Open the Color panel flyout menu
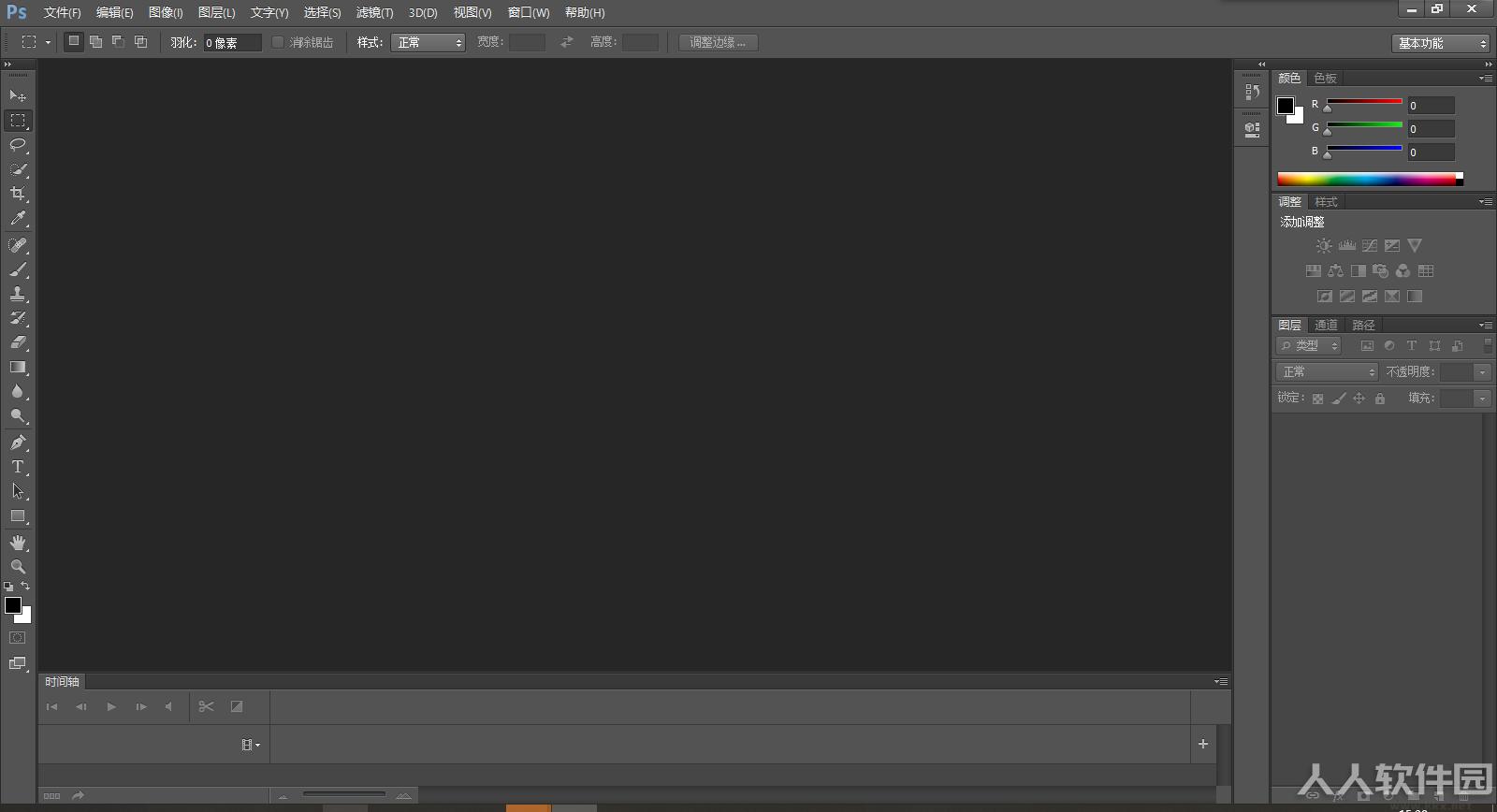The height and width of the screenshot is (812, 1497). pos(1486,79)
